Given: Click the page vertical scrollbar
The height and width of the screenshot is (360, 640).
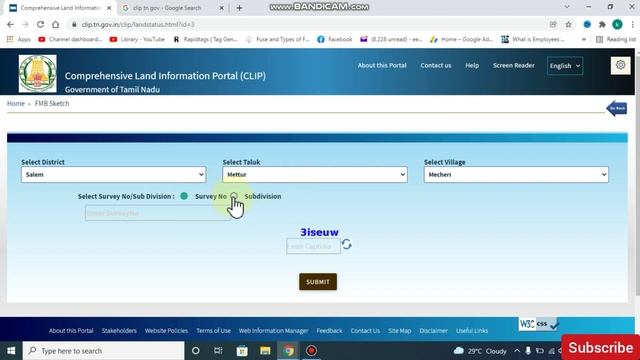Looking at the screenshot, I should (637, 176).
